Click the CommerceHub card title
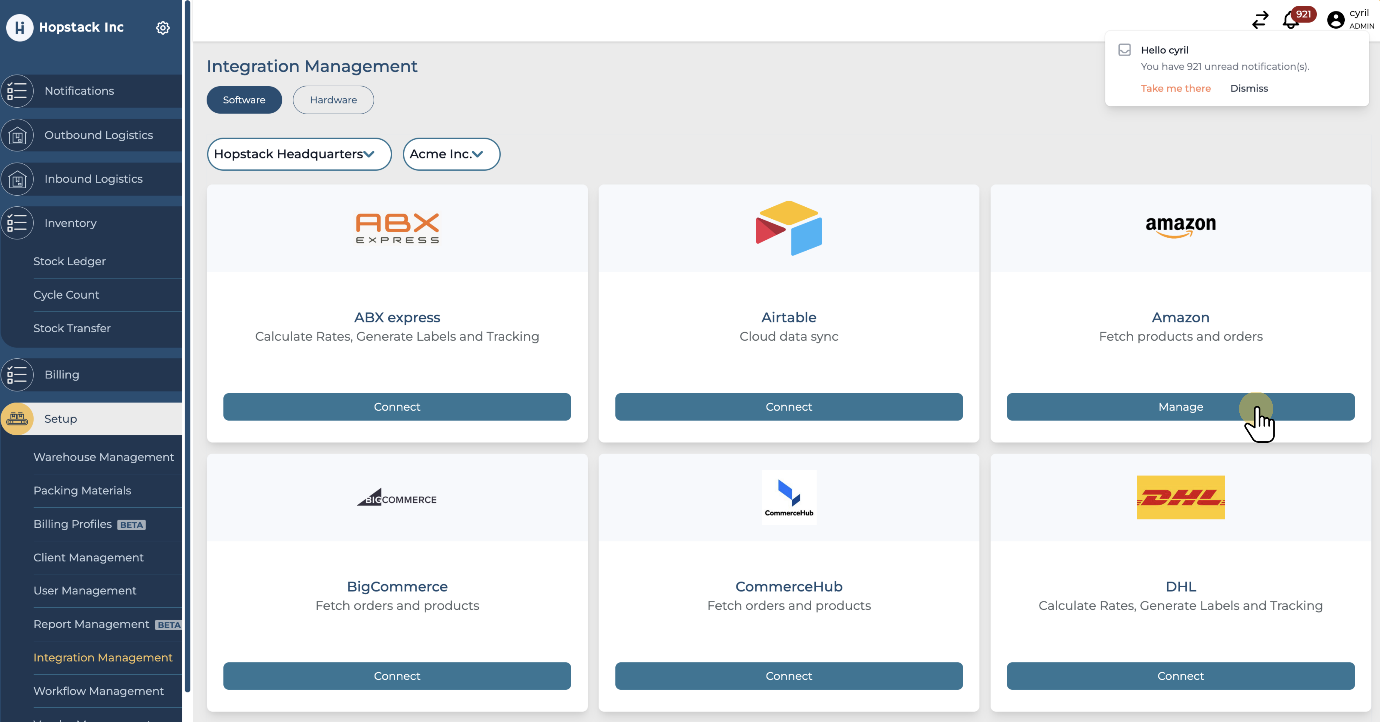The image size is (1380, 722). (789, 587)
